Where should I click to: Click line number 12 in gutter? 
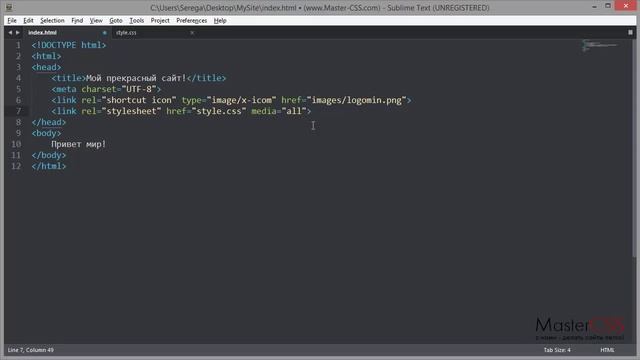(16, 166)
